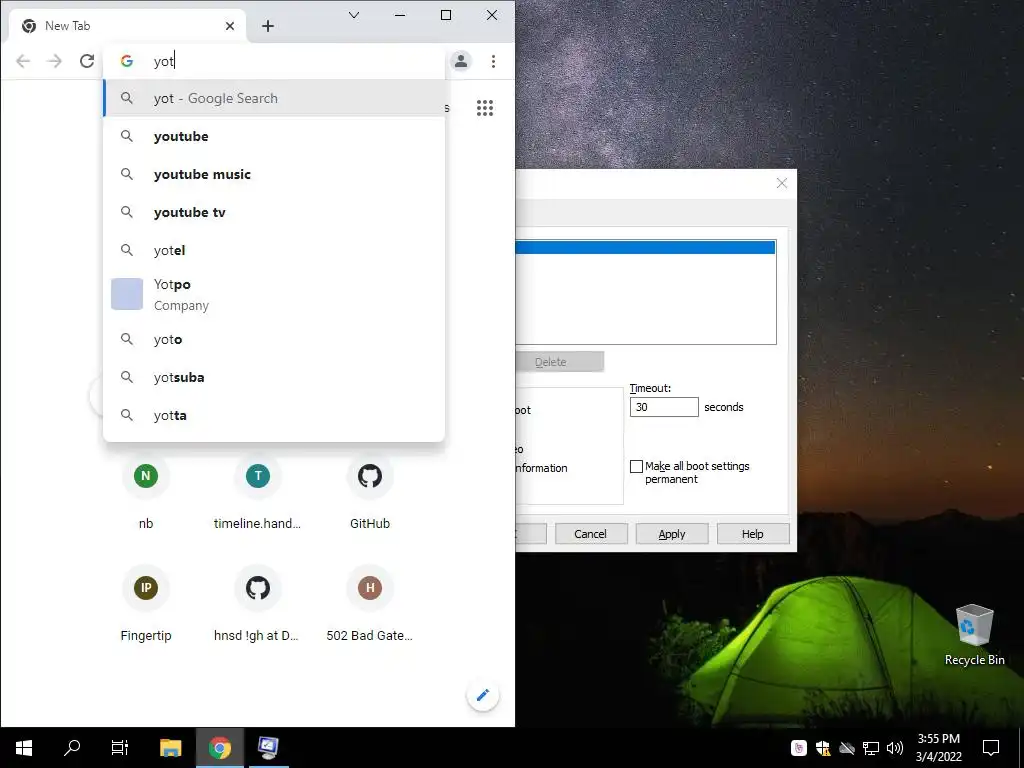Open the timeline.hand... shortcut
Viewport: 1024px width, 768px height.
click(258, 491)
